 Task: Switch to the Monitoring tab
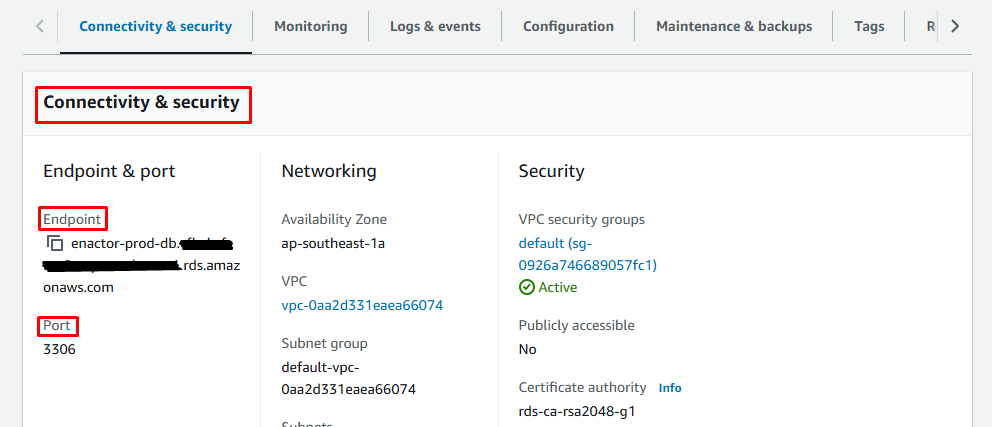310,26
